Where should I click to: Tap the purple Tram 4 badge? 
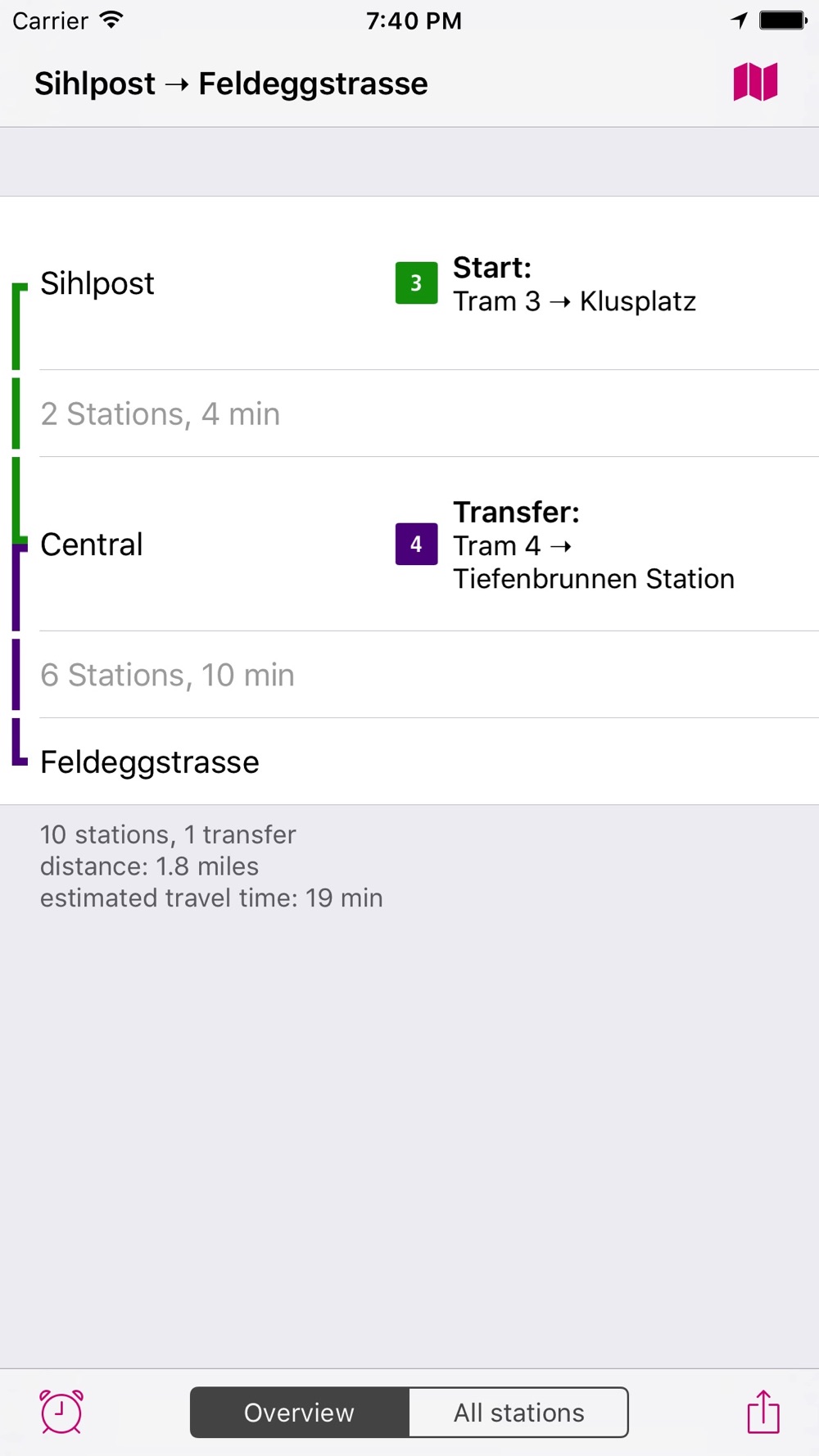point(416,544)
